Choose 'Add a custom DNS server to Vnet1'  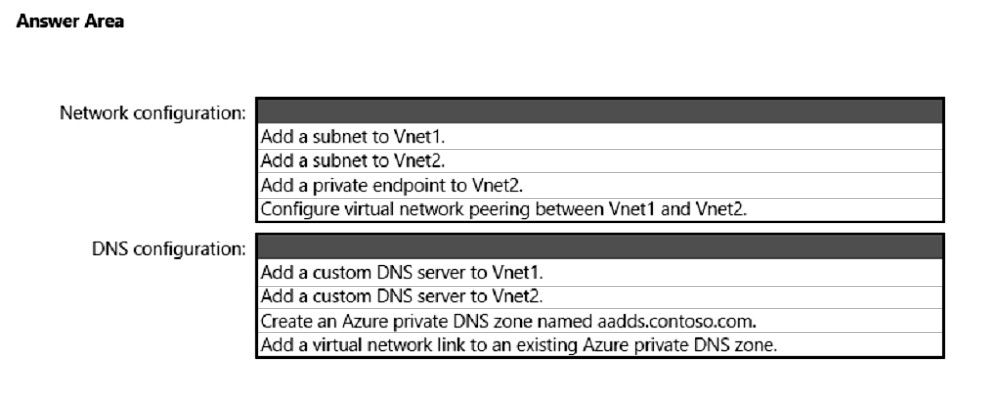pos(599,273)
